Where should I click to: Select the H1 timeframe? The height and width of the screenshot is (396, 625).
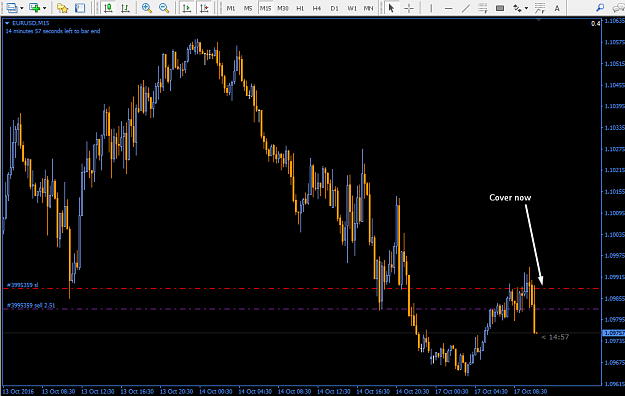pos(300,8)
